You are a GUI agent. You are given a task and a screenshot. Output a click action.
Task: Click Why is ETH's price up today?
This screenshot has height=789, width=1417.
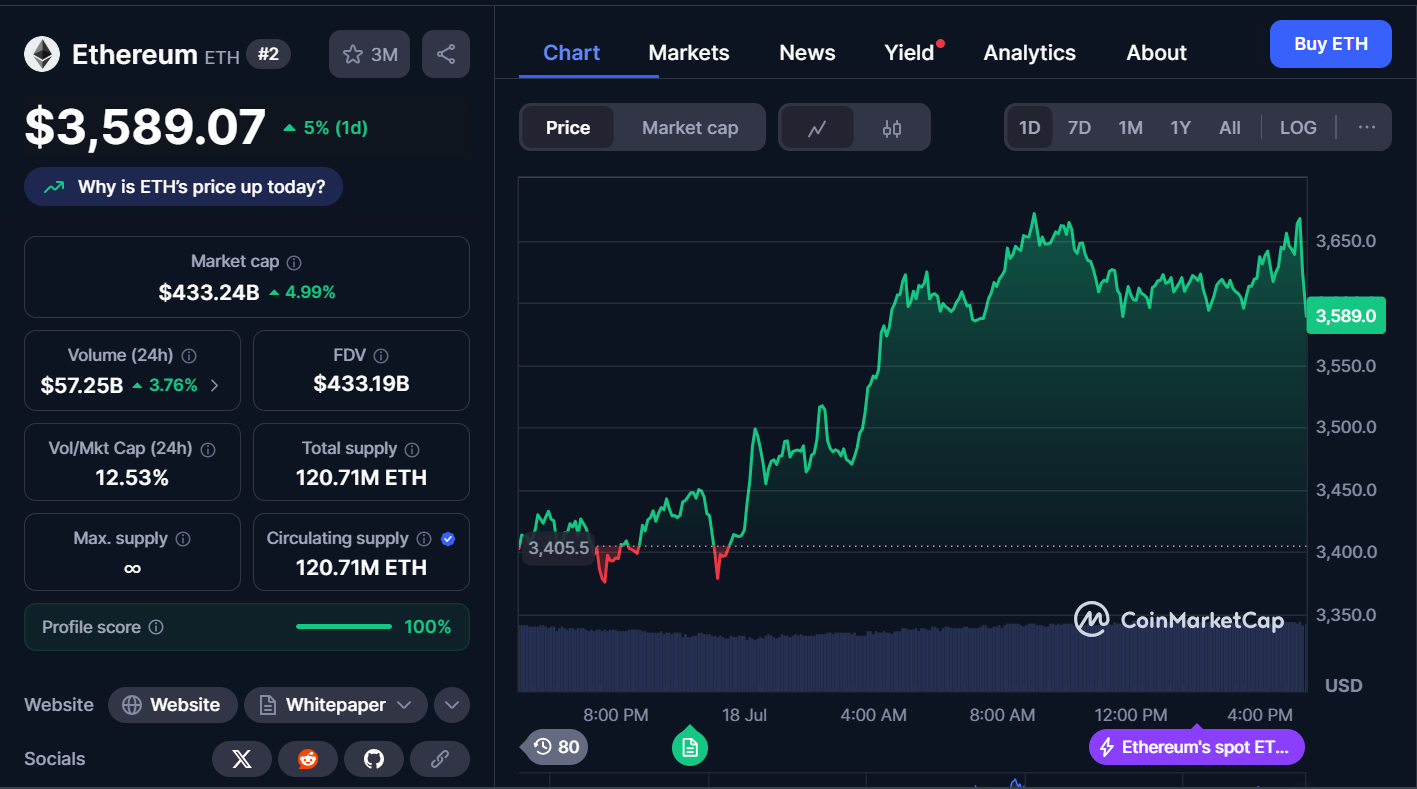pyautogui.click(x=183, y=187)
